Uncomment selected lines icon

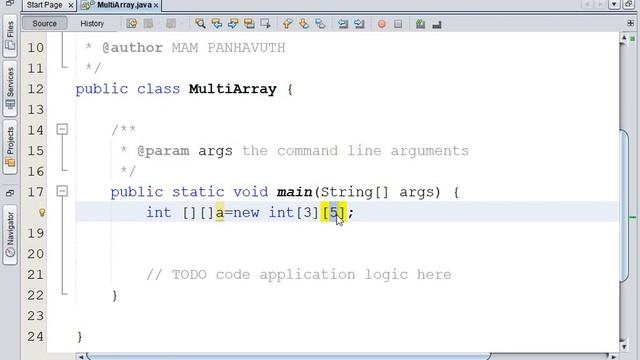tap(437, 24)
